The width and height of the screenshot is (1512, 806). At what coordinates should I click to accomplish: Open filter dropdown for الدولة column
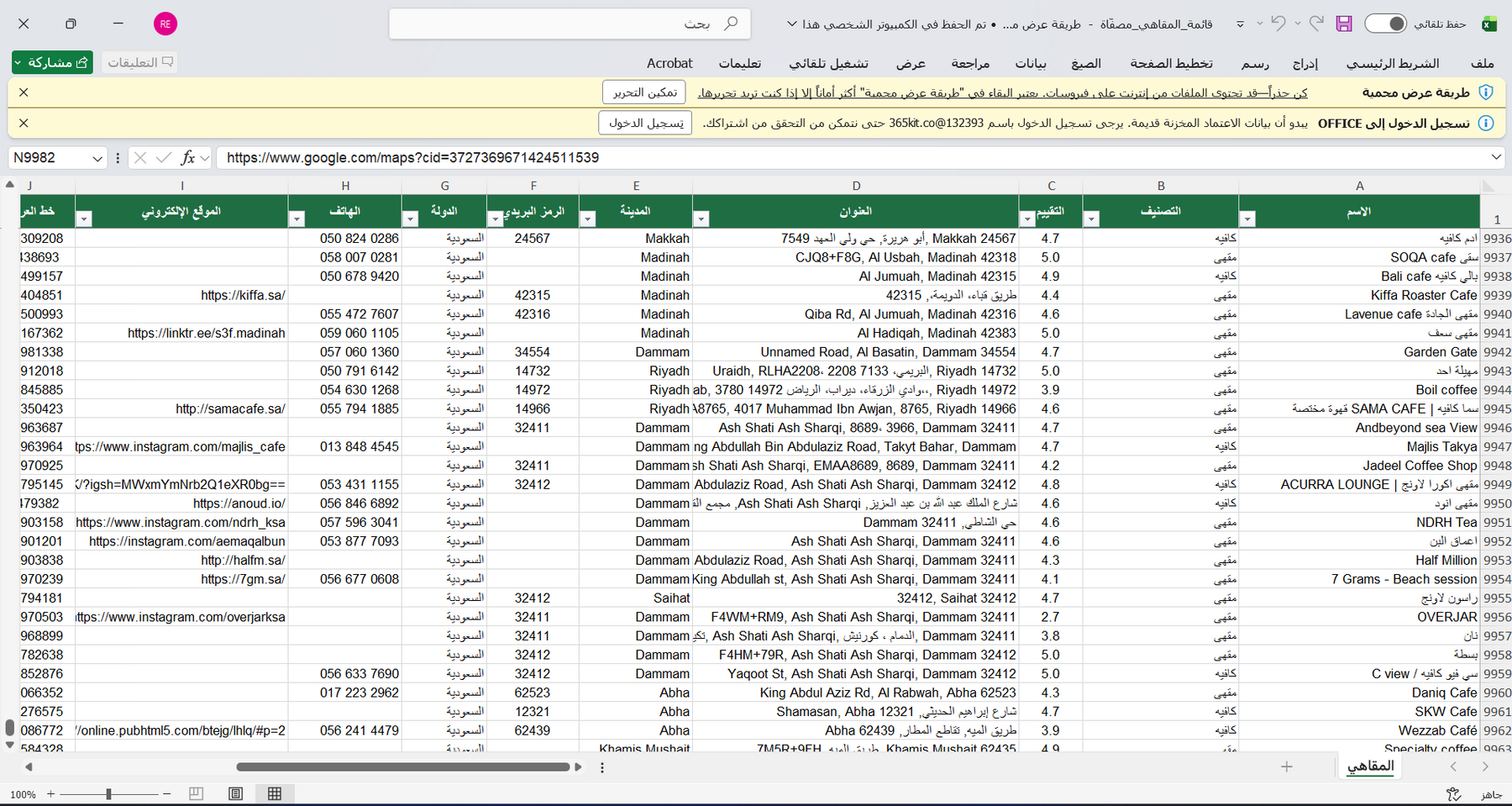point(410,219)
